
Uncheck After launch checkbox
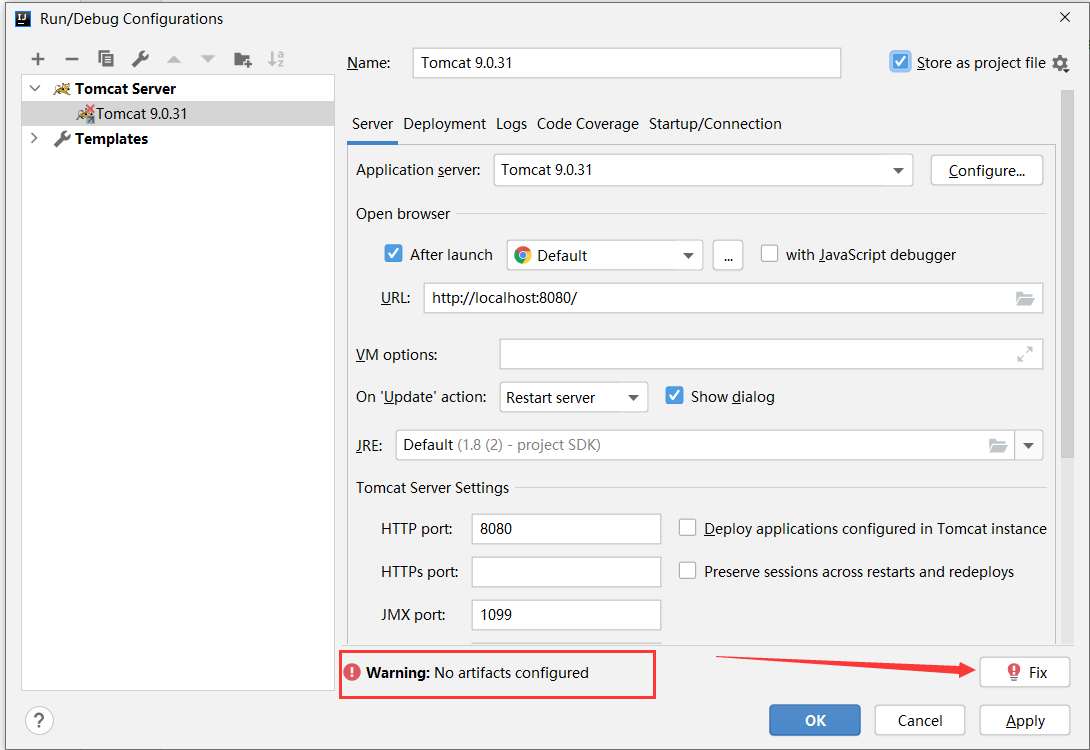click(x=393, y=254)
